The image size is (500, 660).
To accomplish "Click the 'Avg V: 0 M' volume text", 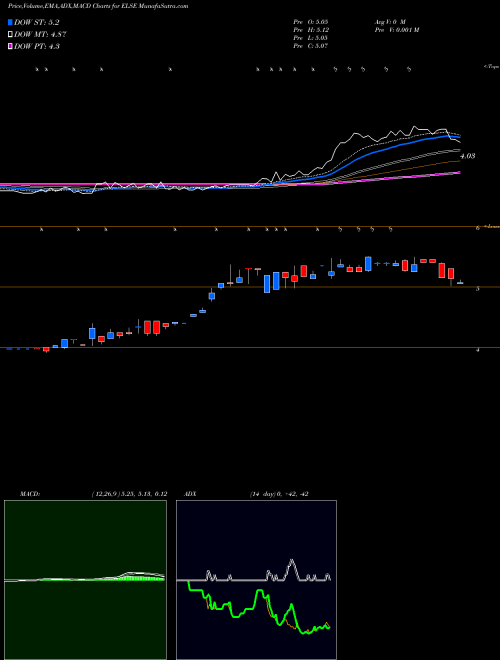I will [389, 21].
